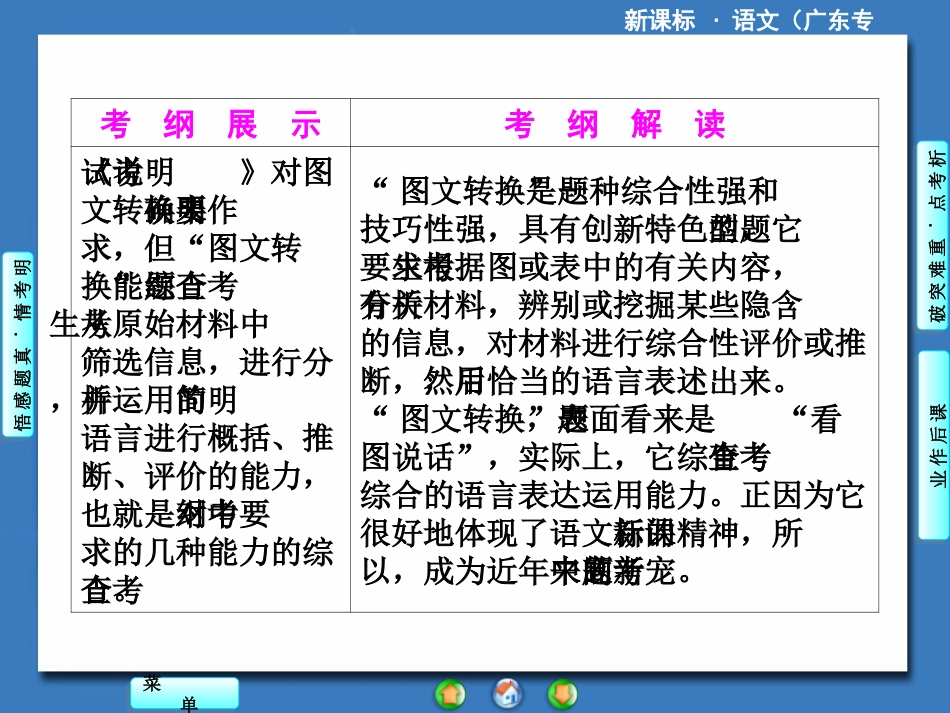Click the line starting 技巧性强，具有创新特色
Viewport: 950px width, 713px height.
click(581, 230)
